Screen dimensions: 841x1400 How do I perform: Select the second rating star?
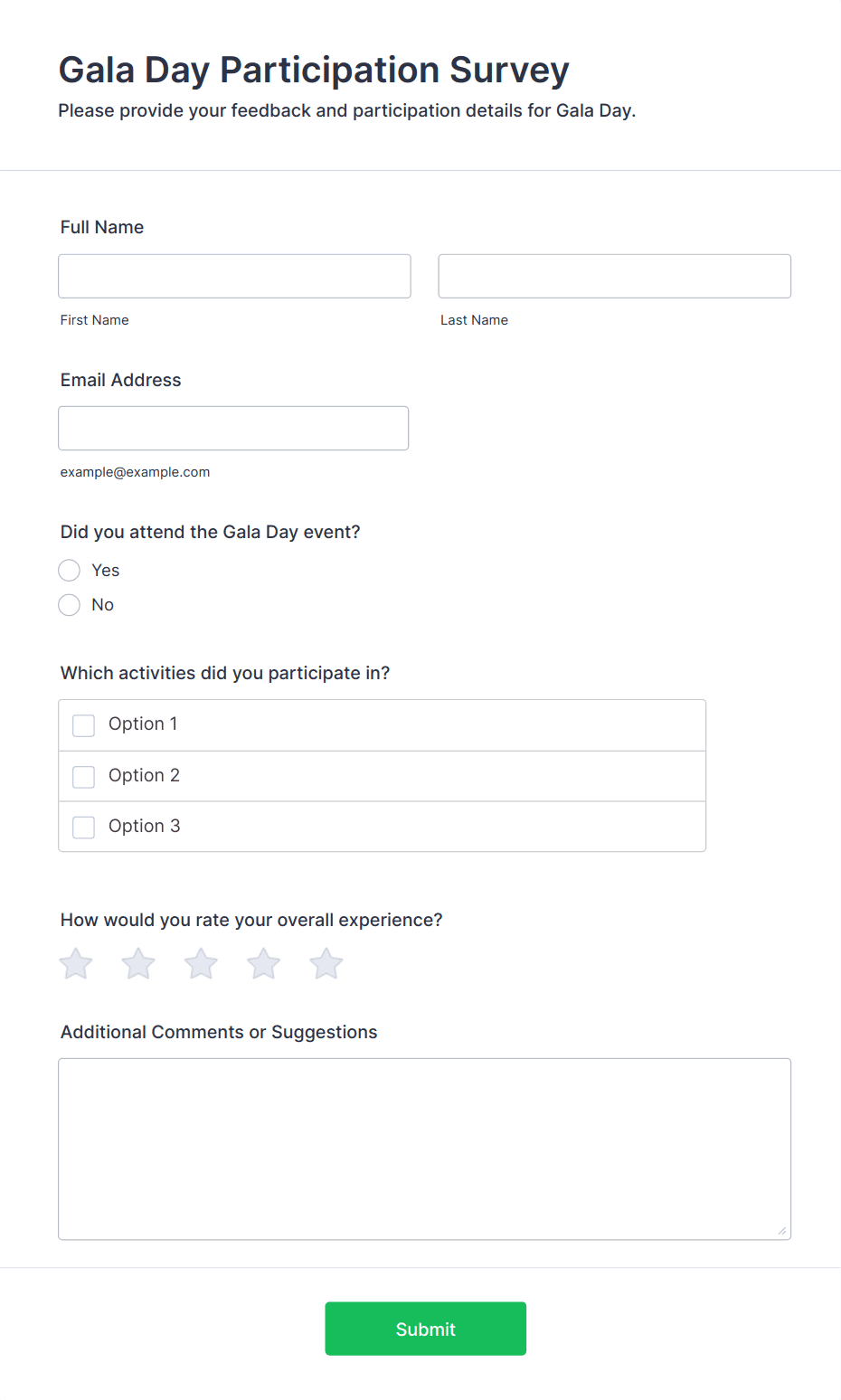point(138,964)
